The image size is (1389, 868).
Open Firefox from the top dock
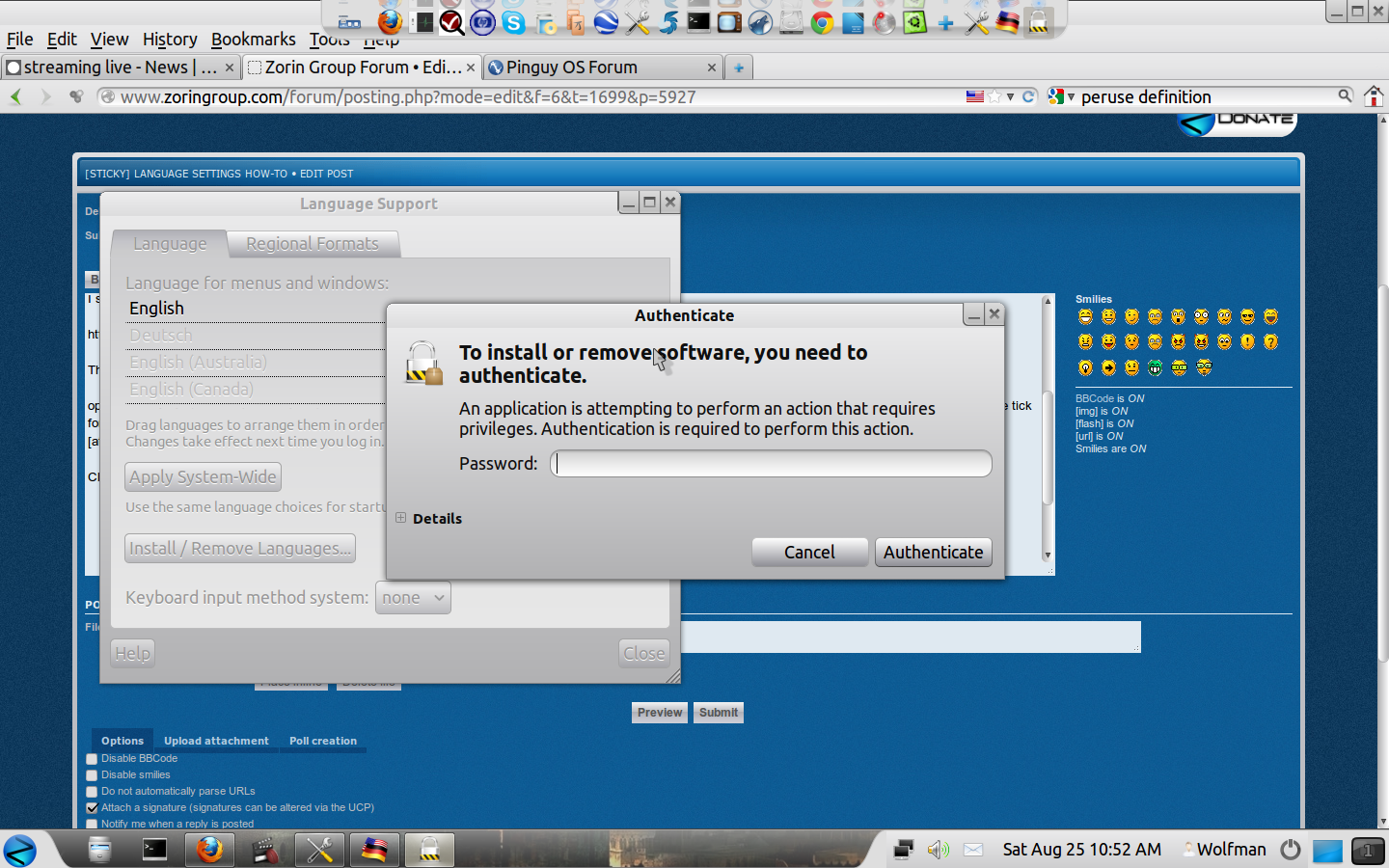390,20
